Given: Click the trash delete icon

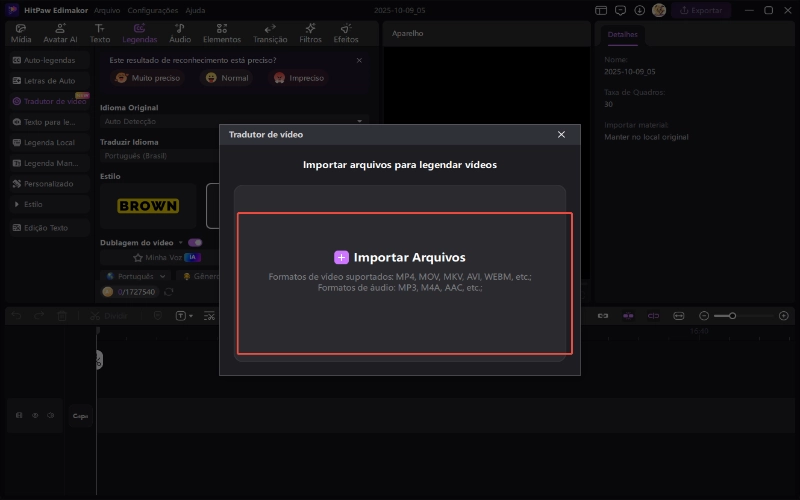Looking at the screenshot, I should [62, 316].
